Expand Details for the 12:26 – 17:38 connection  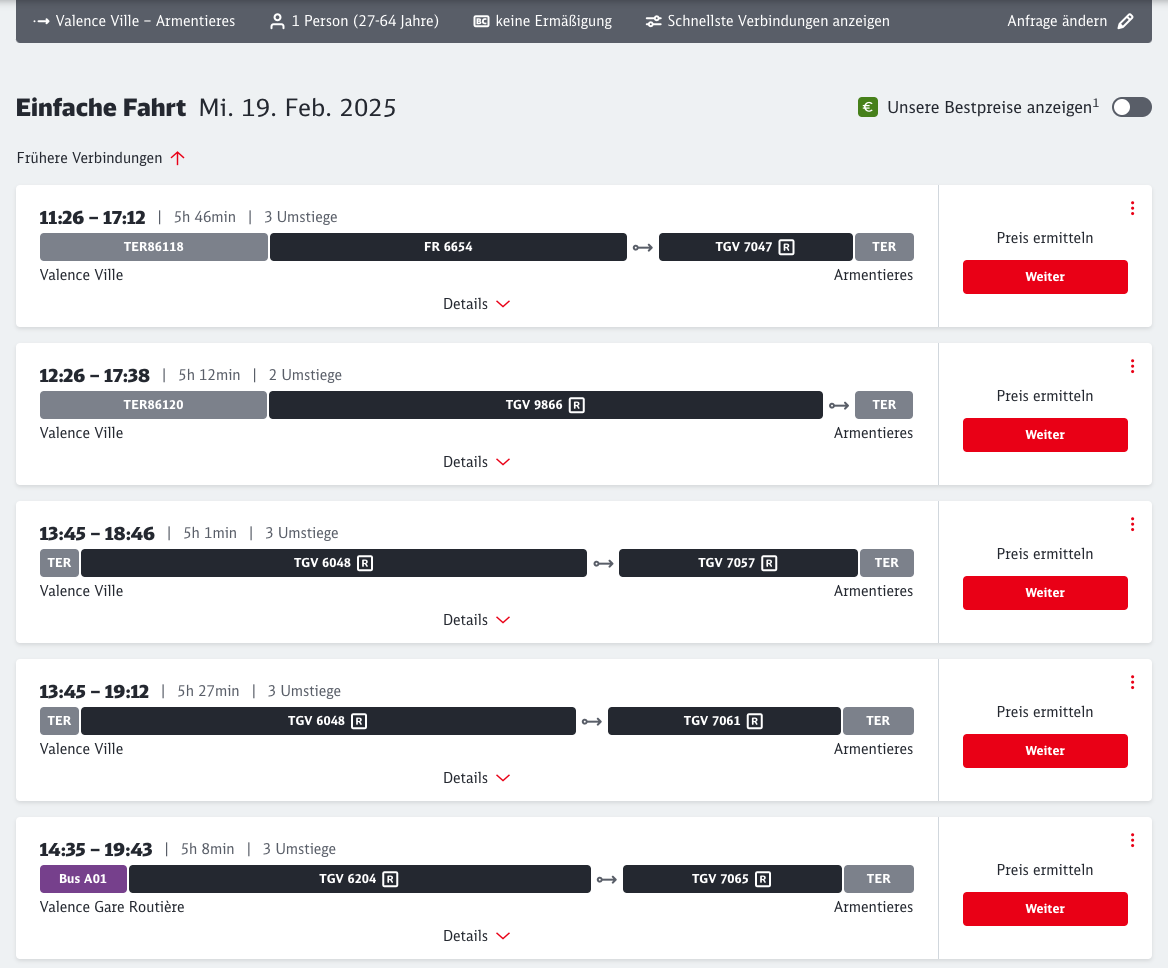[476, 462]
